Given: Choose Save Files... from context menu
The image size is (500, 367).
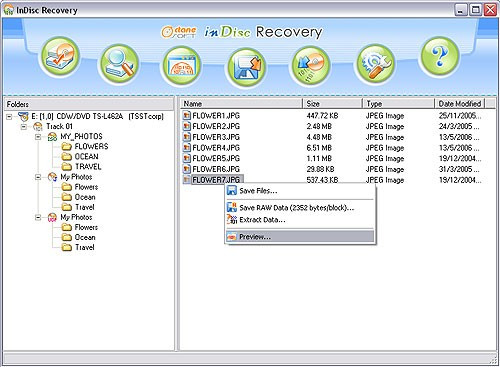Looking at the screenshot, I should [300, 191].
